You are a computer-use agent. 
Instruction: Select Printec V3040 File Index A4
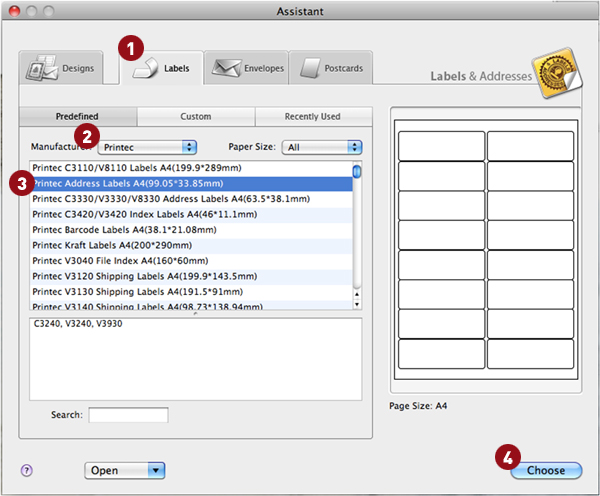(191, 261)
